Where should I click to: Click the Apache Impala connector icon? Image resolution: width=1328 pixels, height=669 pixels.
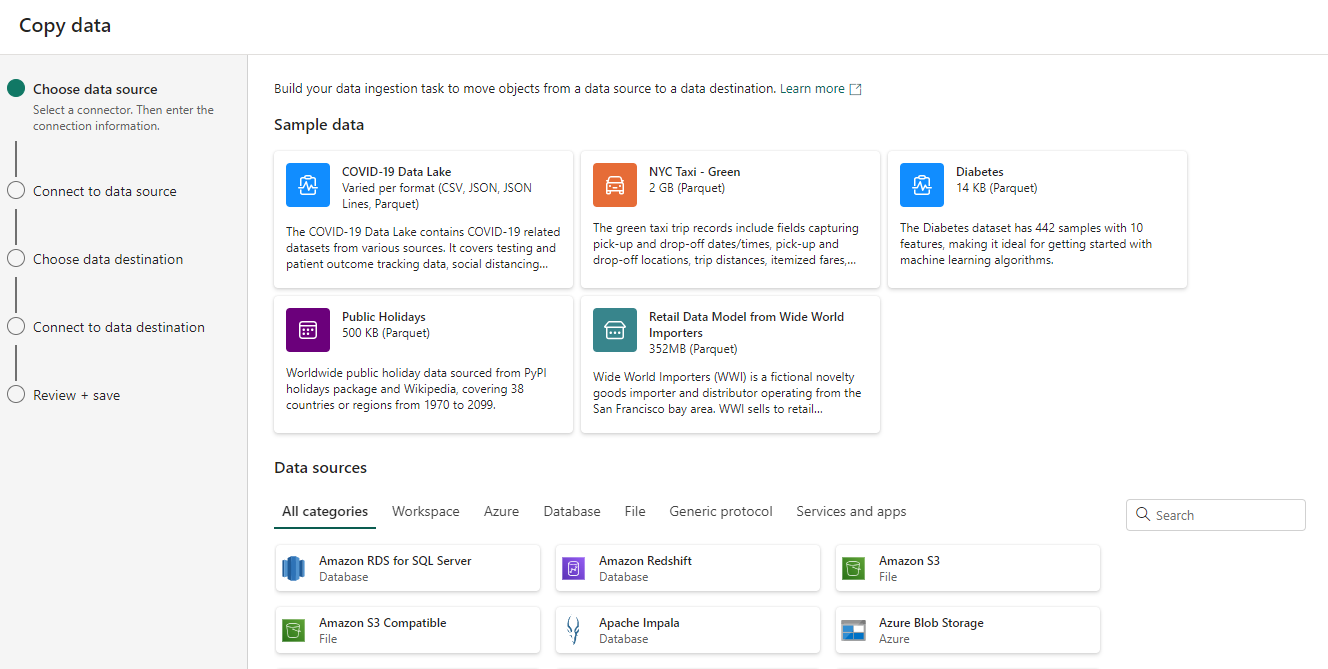pos(573,631)
